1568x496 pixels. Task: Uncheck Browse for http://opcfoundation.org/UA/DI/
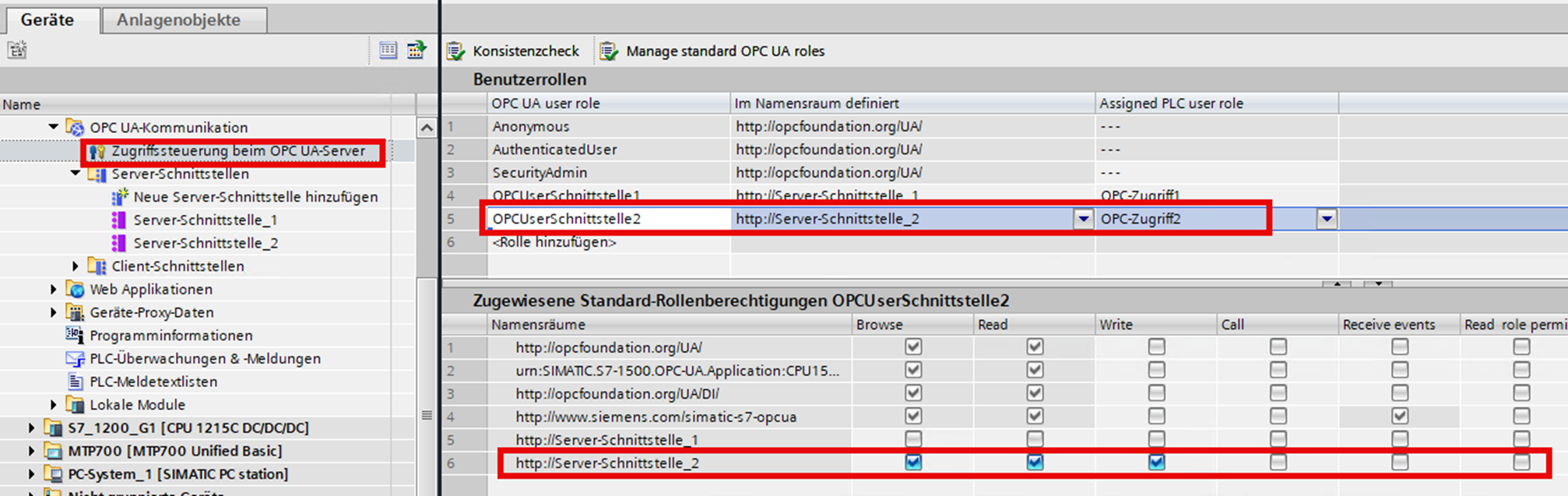pyautogui.click(x=913, y=393)
